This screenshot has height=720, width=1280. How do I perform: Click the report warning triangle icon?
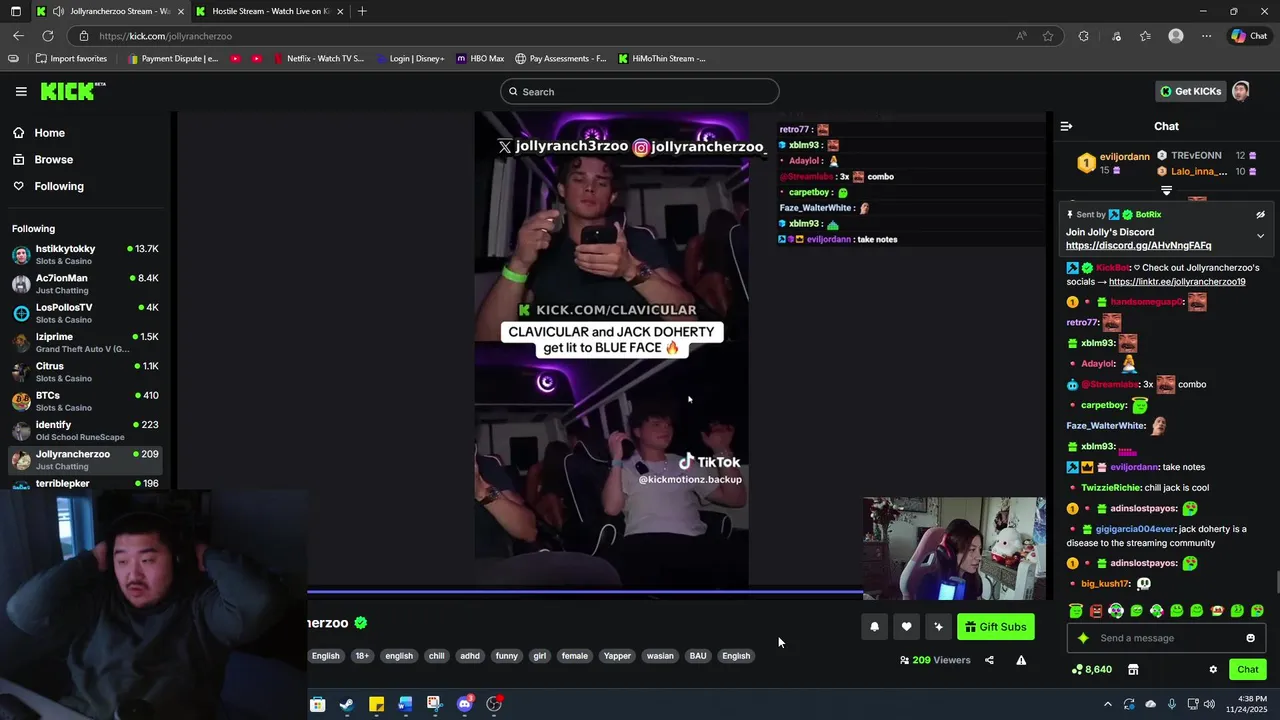point(1021,660)
